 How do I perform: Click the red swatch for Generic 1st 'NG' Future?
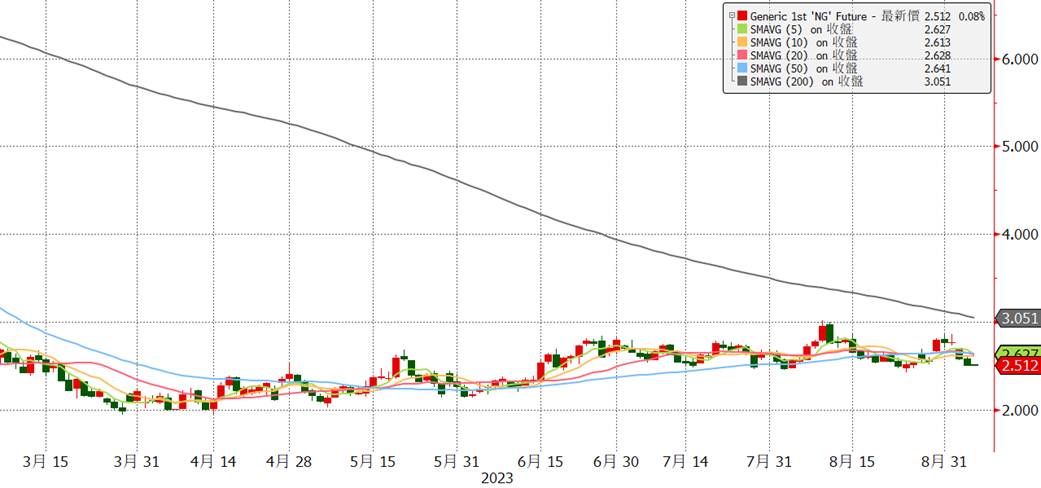pos(742,15)
